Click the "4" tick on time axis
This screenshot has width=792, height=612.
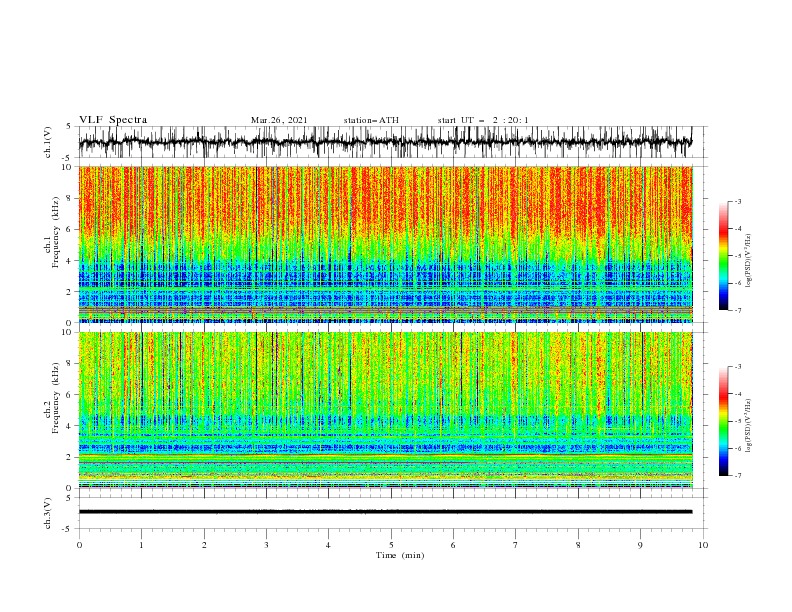click(x=328, y=545)
